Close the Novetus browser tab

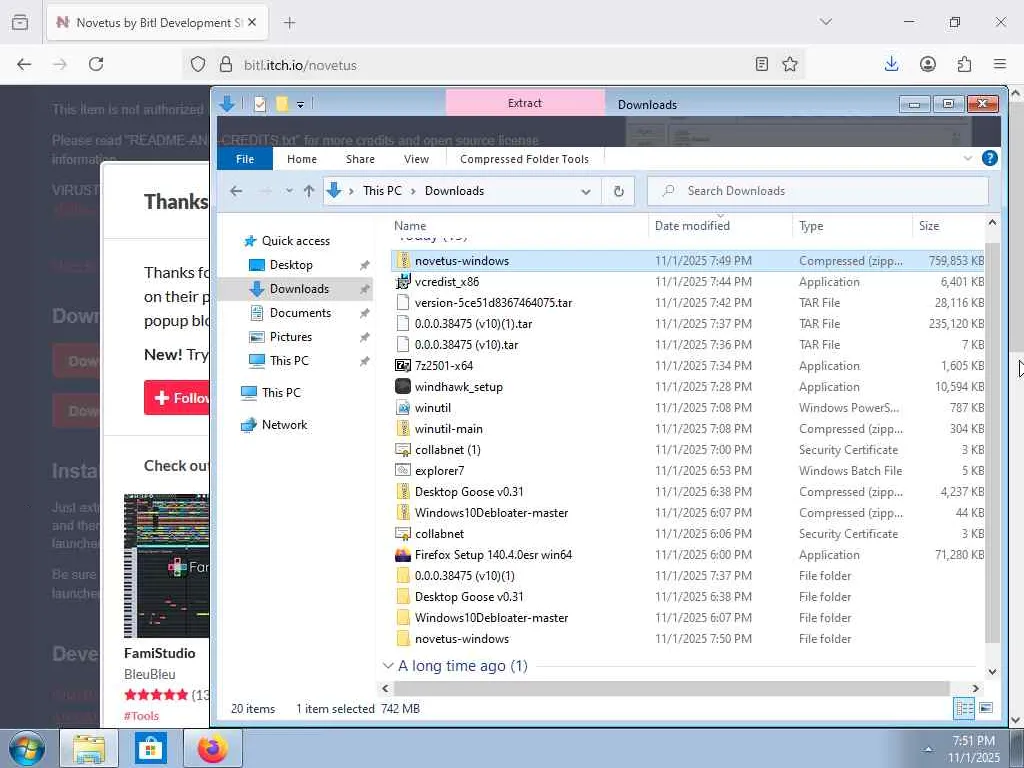(252, 22)
